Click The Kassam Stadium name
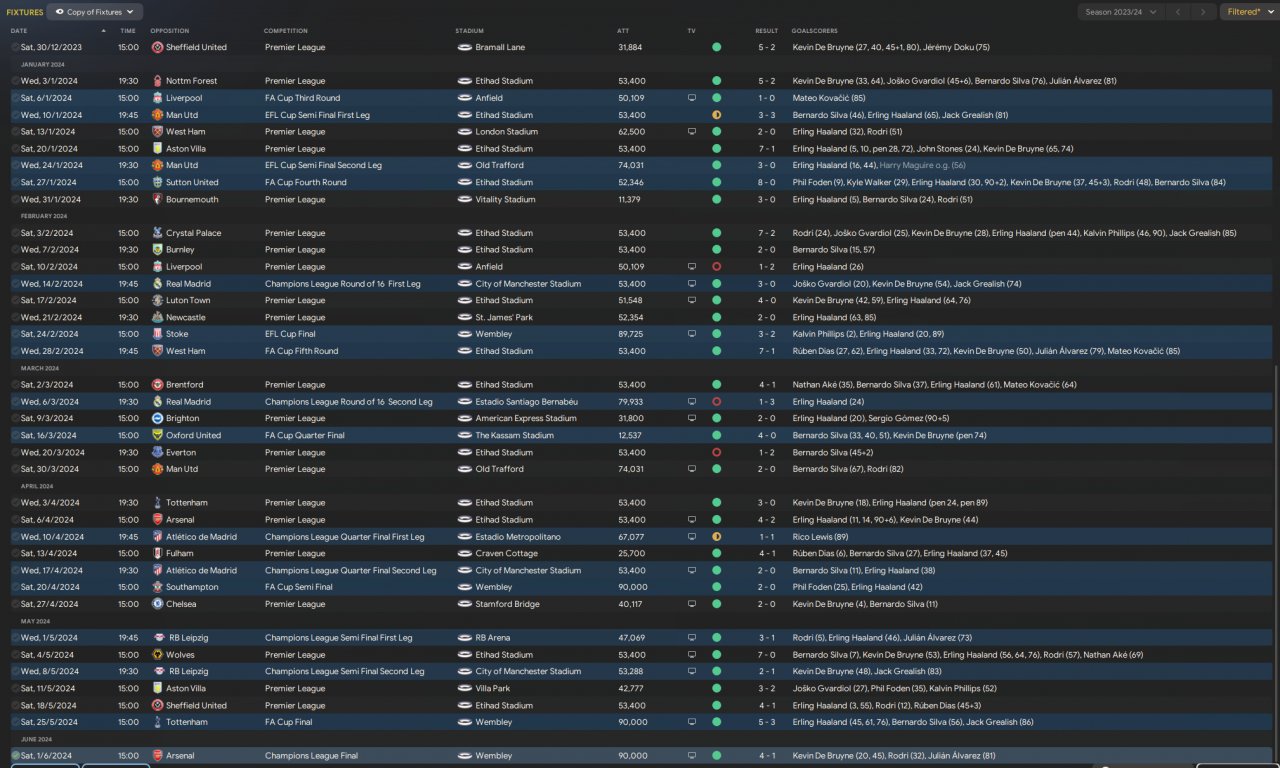1280x768 pixels. tap(514, 436)
